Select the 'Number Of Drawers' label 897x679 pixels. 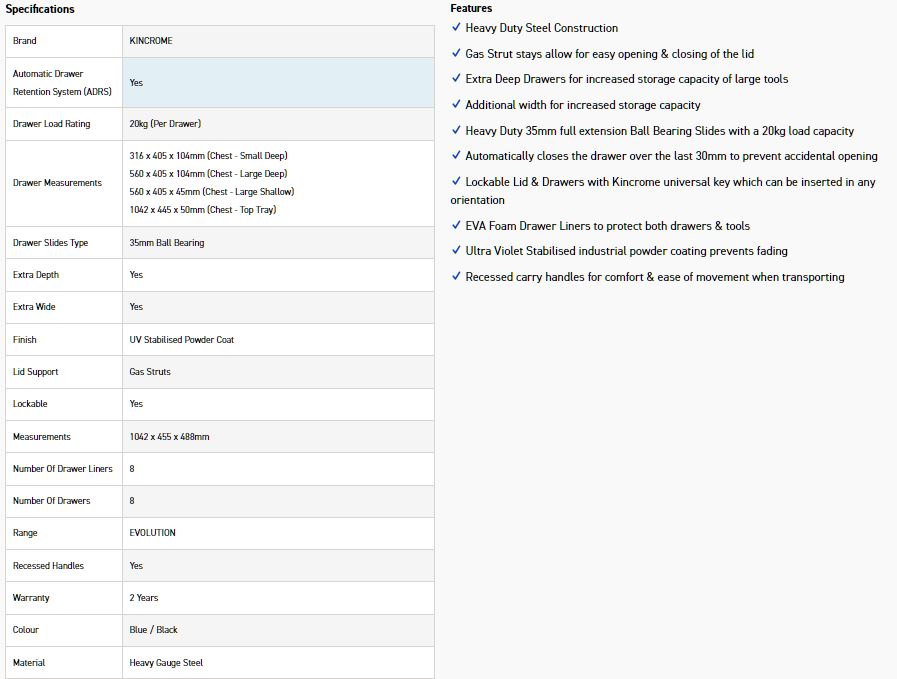click(x=51, y=501)
